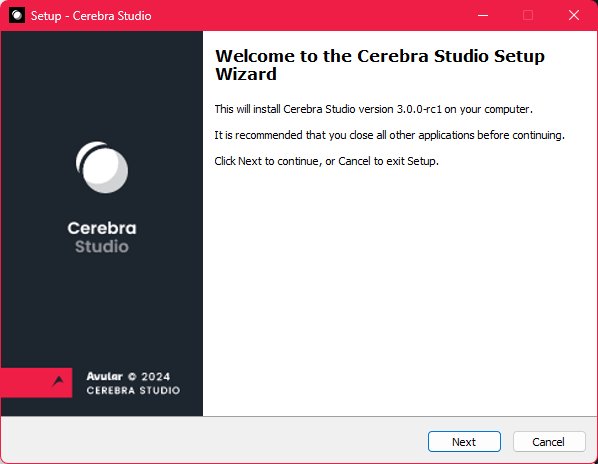Click the version 3.0.0-rc1 install text

click(x=373, y=109)
